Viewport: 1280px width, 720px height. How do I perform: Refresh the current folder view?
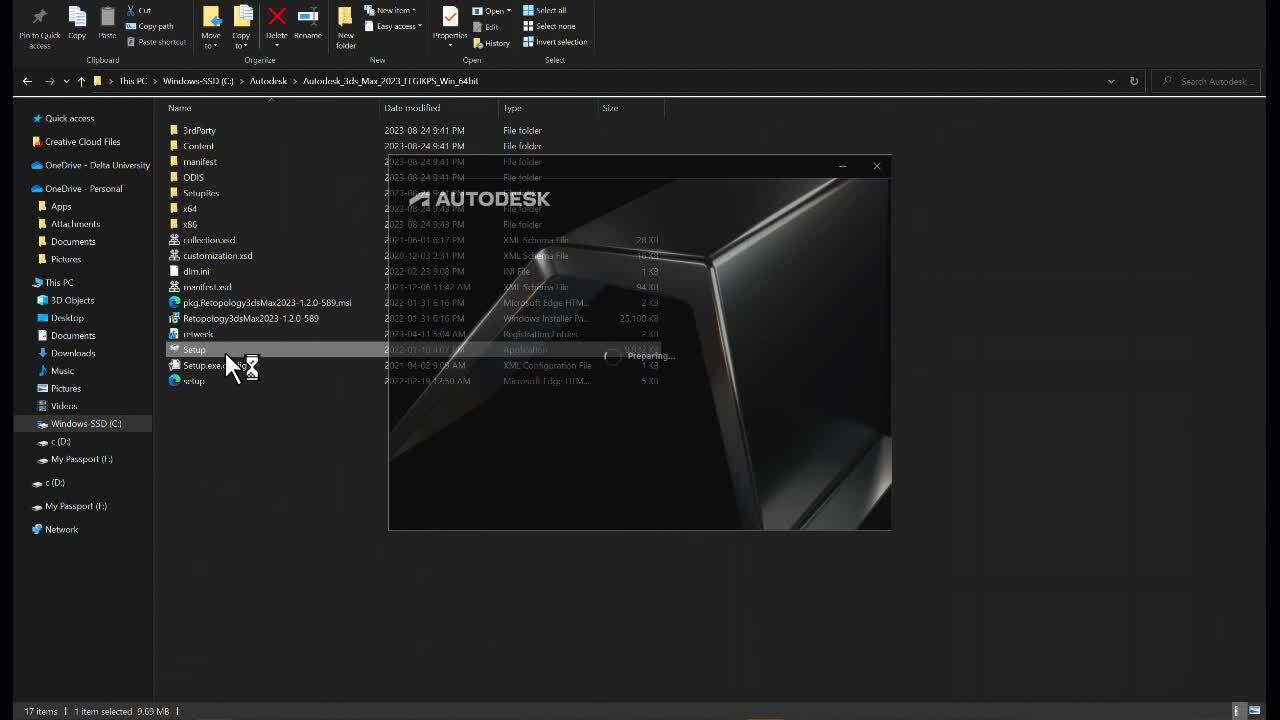[1134, 81]
